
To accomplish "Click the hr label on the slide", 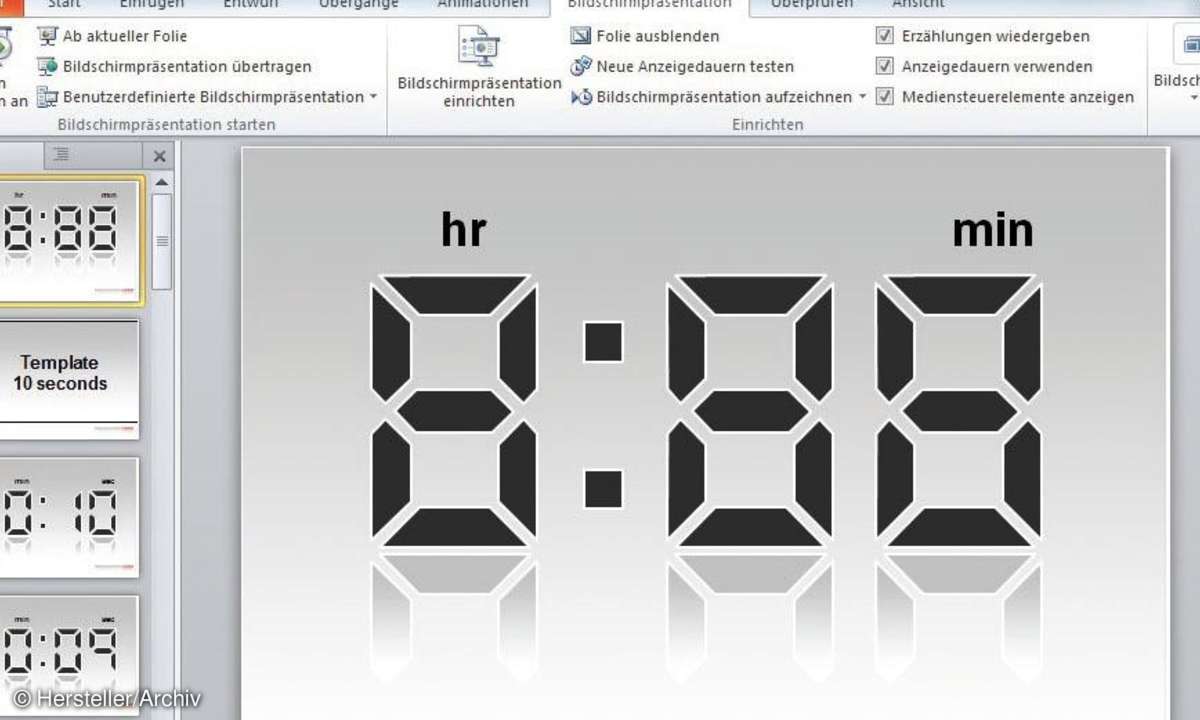I will (463, 230).
